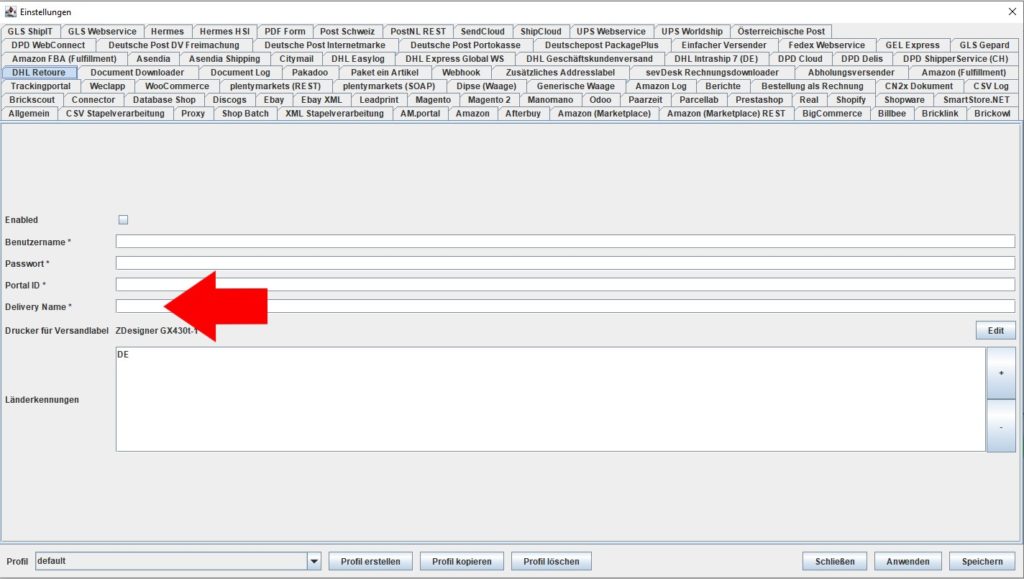The width and height of the screenshot is (1024, 579).
Task: Click Edit for the Versandlabel printer
Action: click(x=995, y=330)
